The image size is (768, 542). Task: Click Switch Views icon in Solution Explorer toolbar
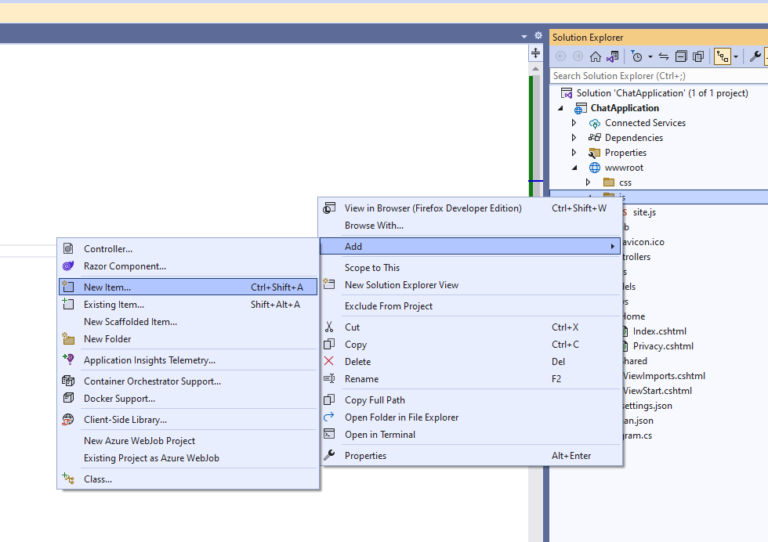pos(612,57)
